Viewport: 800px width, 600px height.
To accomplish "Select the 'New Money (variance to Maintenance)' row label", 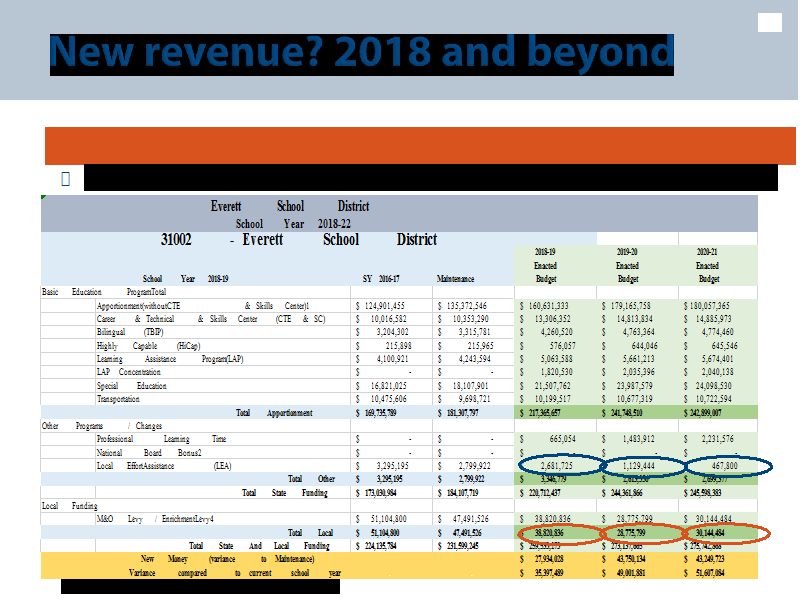I will pos(228,559).
